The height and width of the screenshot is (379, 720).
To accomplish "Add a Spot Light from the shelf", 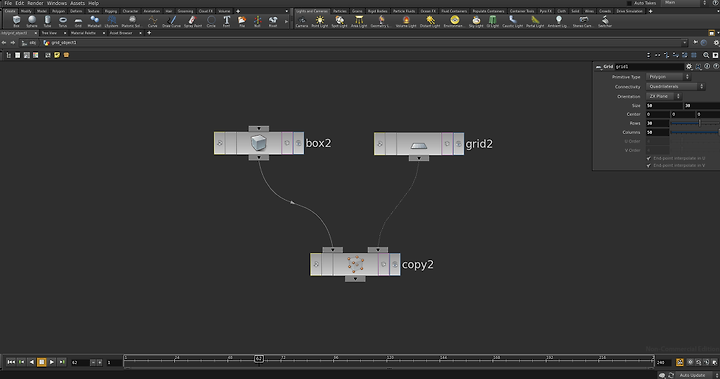I will pyautogui.click(x=339, y=21).
